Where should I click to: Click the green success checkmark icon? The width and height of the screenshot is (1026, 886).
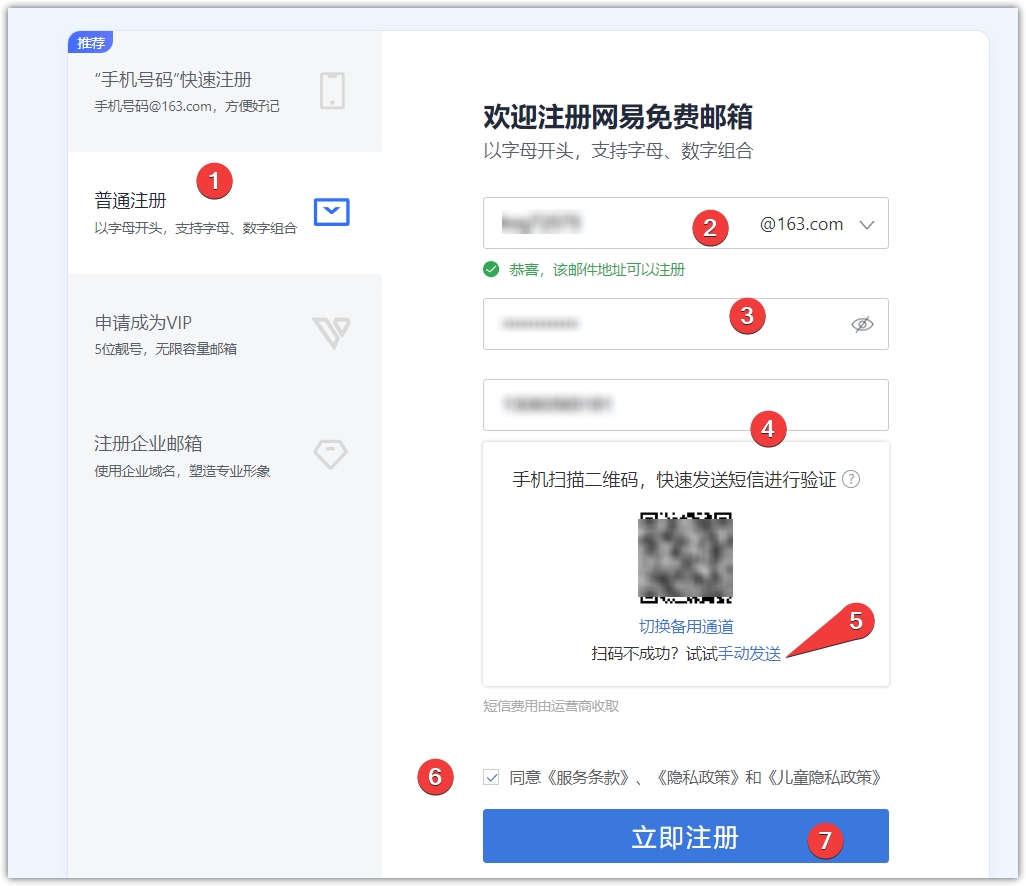491,269
